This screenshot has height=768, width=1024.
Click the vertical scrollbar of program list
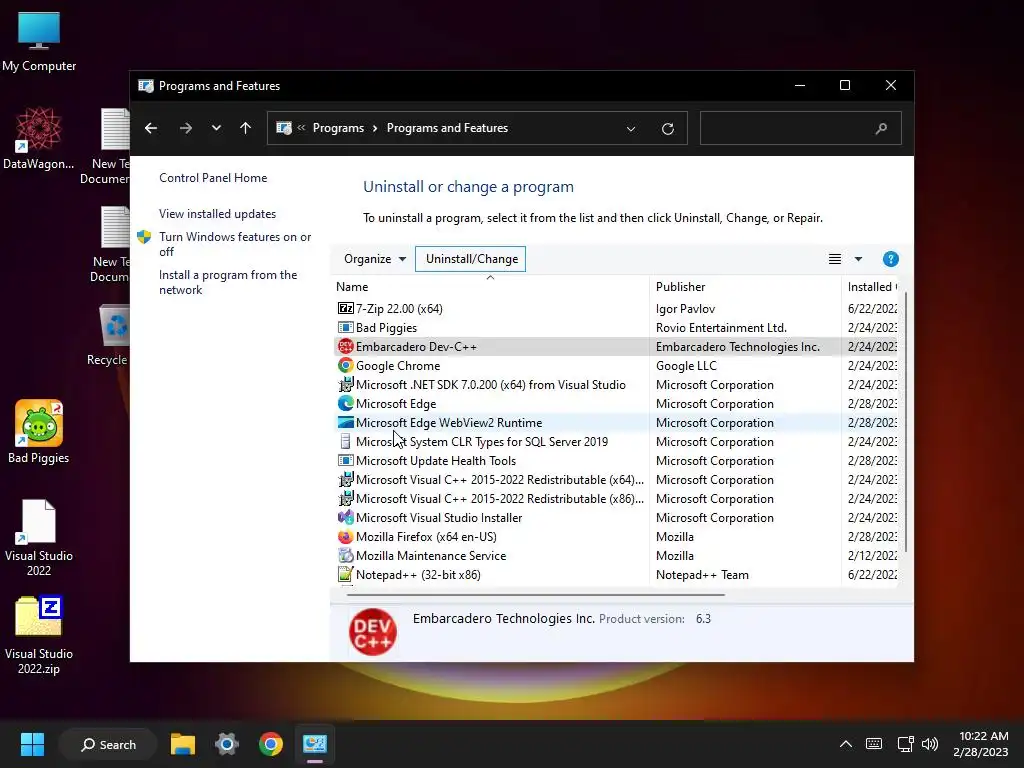[905, 421]
